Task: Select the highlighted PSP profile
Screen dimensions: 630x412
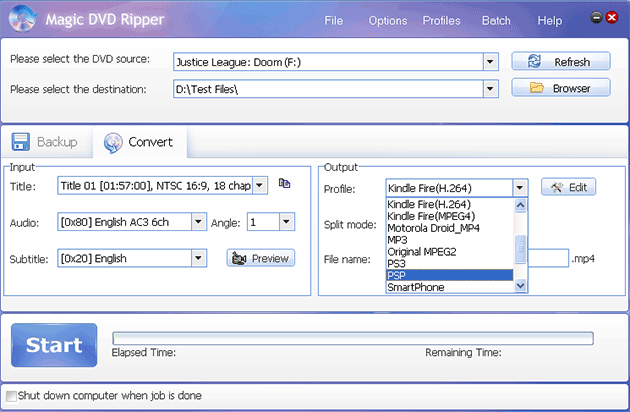Action: click(x=450, y=275)
